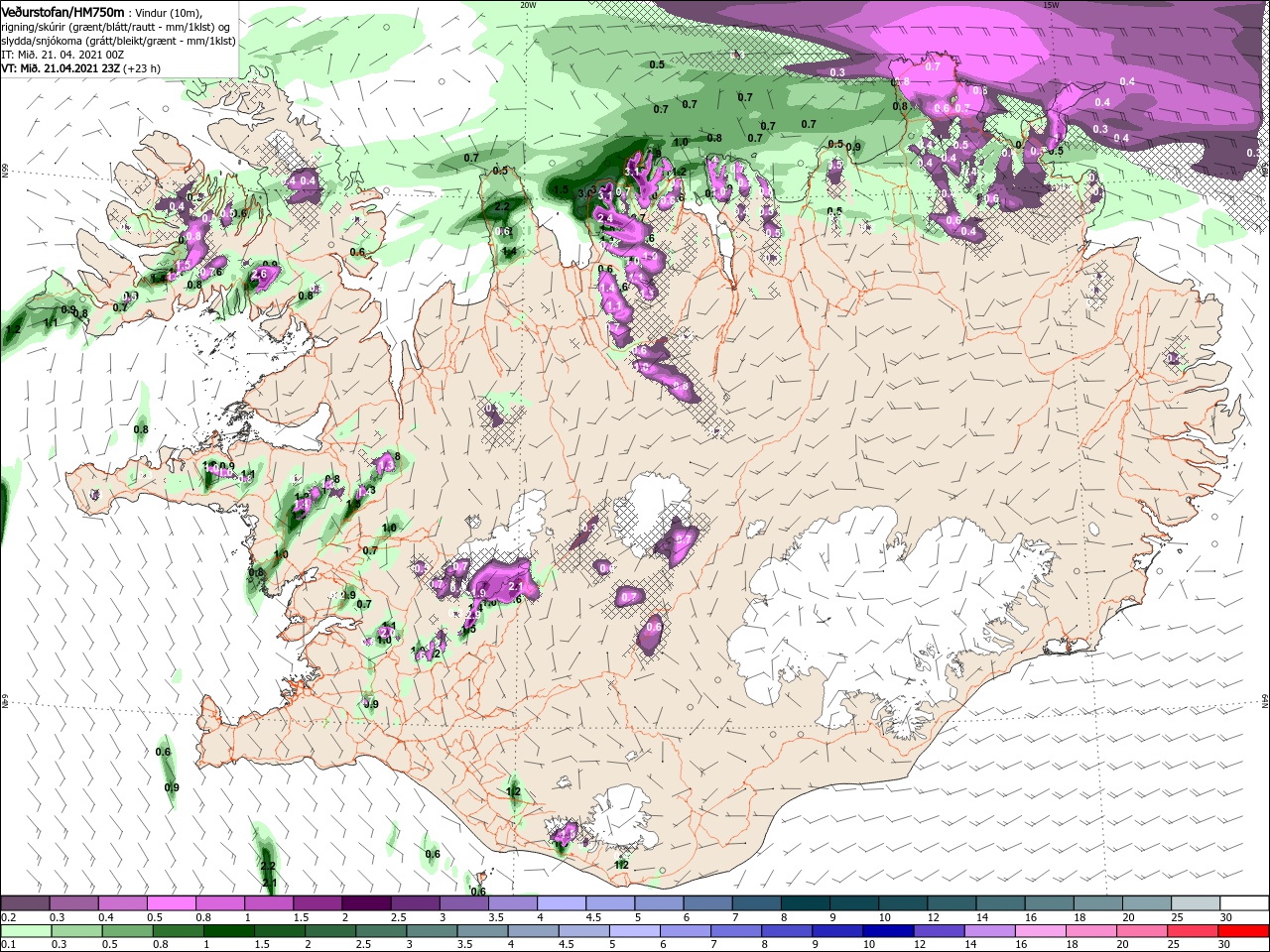Click the '20W' longitude label

pyautogui.click(x=528, y=4)
